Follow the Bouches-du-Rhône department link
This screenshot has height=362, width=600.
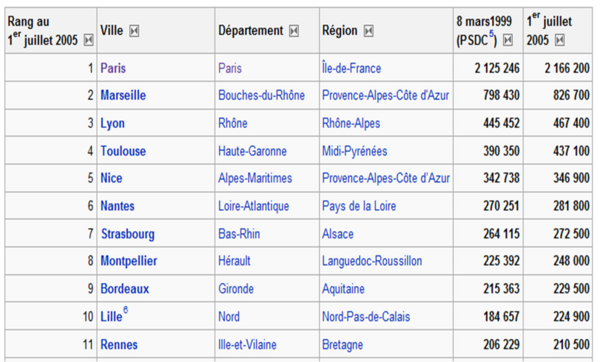(261, 95)
